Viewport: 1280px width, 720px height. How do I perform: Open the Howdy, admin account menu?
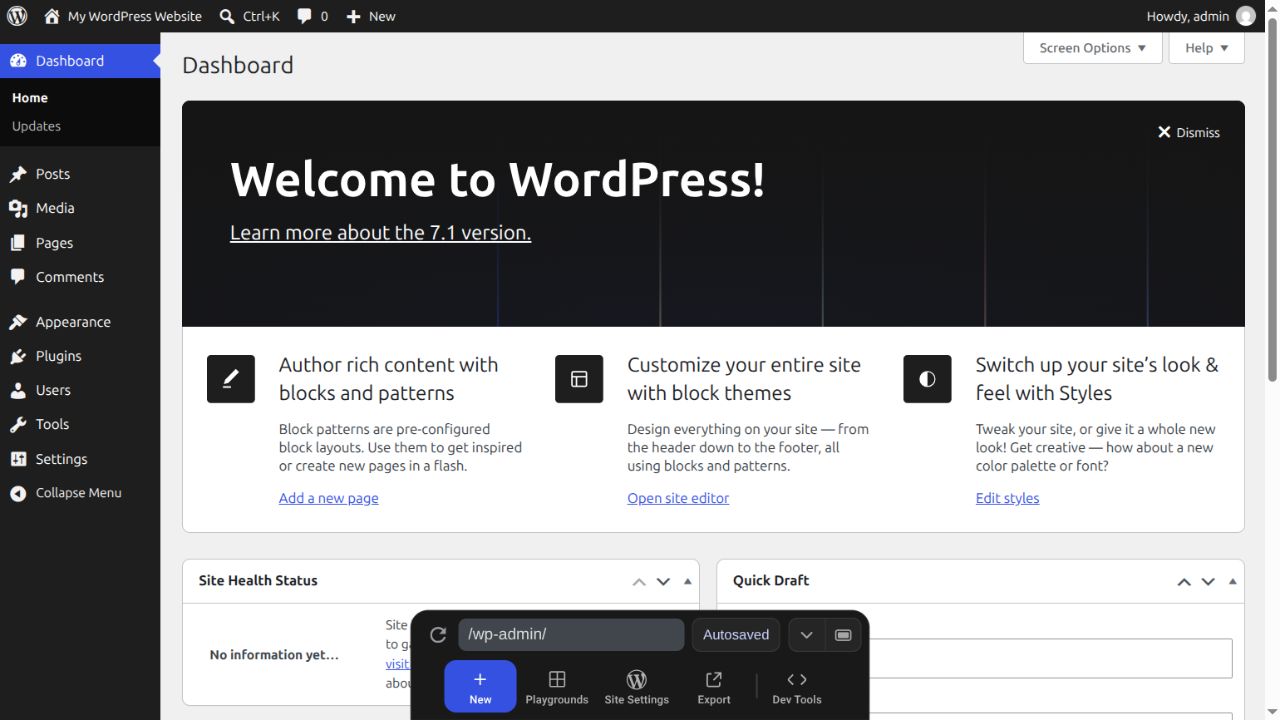click(x=1200, y=16)
